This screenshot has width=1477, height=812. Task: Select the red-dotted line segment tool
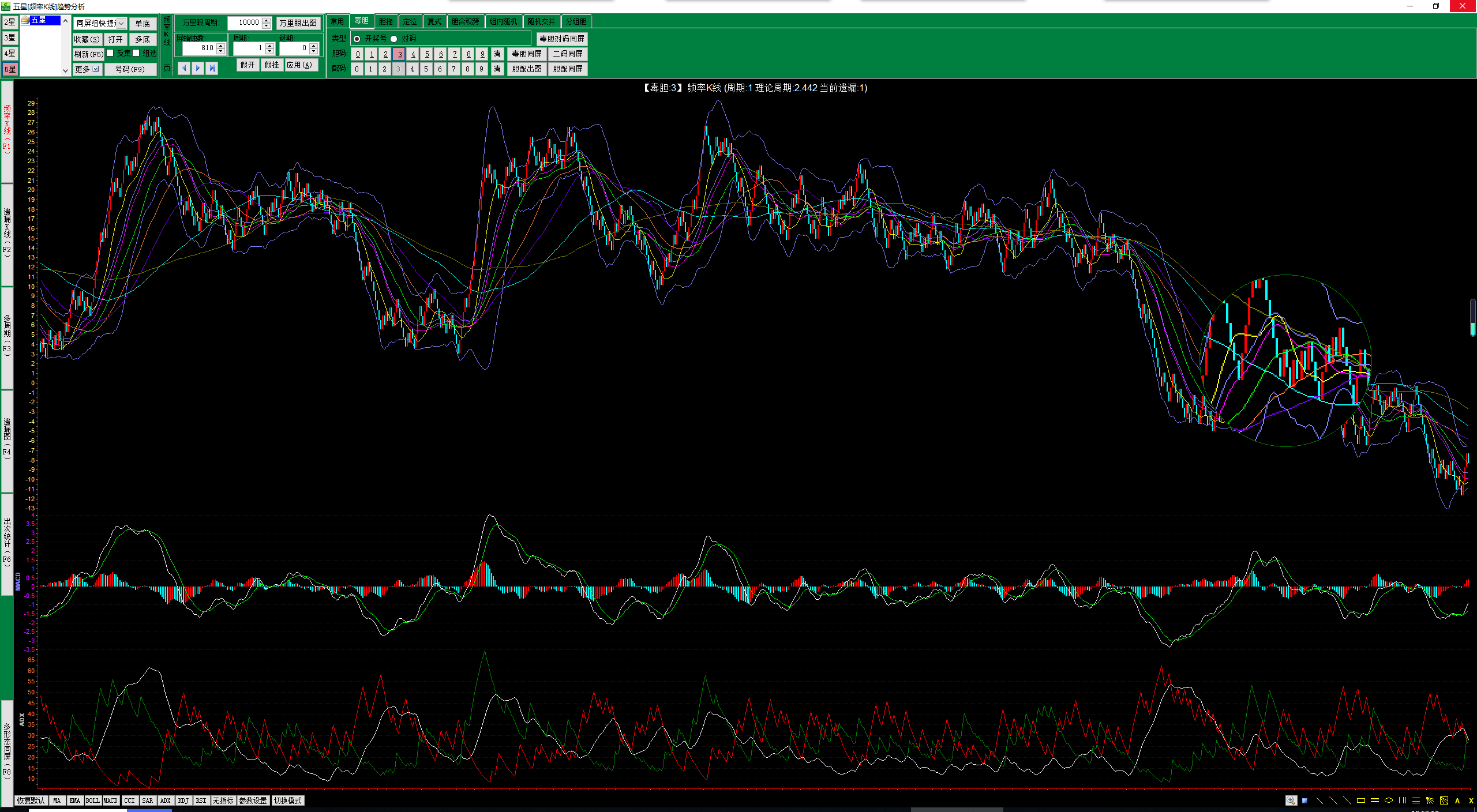(x=1333, y=800)
